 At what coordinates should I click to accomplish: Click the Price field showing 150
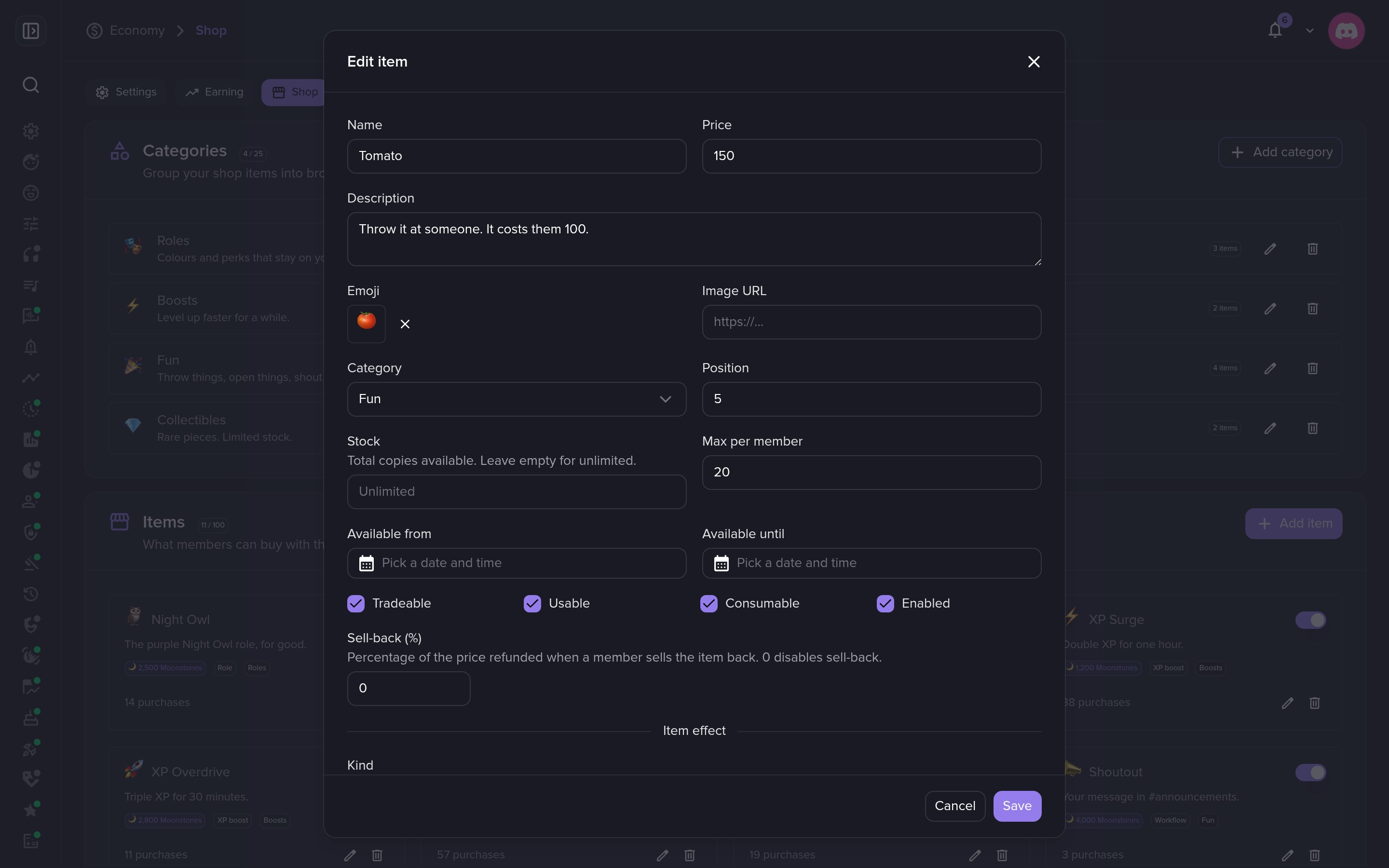(x=872, y=156)
